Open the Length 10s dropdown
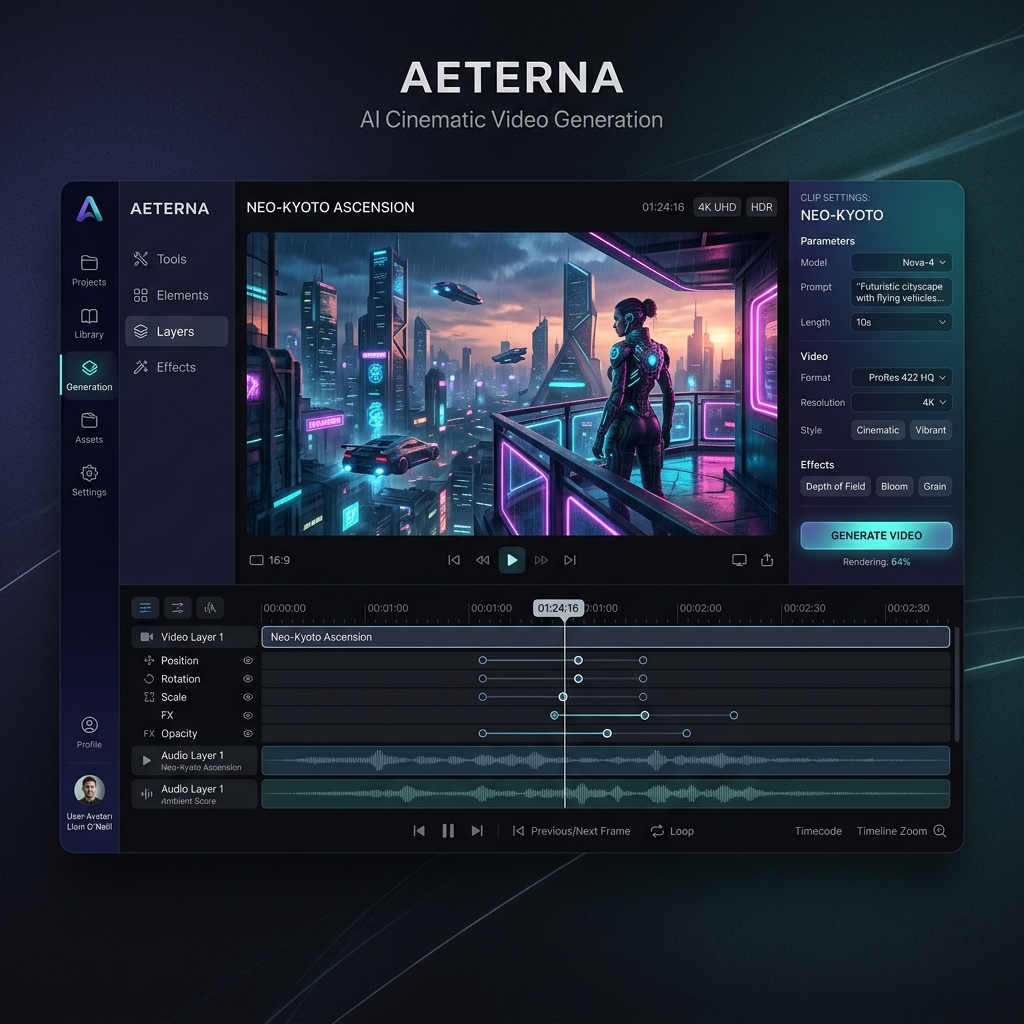 [x=901, y=322]
